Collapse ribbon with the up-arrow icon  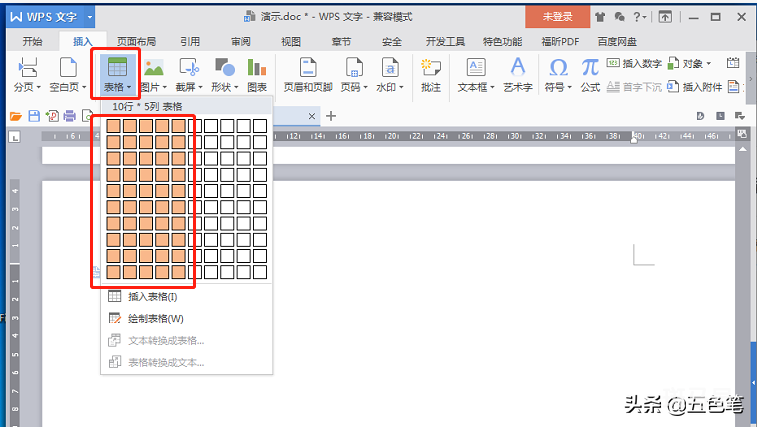coord(665,17)
